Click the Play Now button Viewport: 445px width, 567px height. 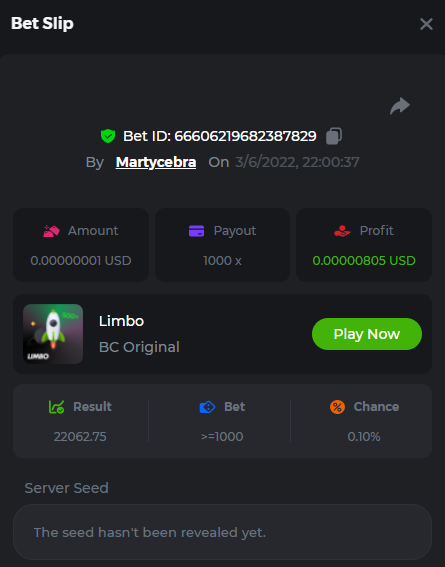pos(367,334)
